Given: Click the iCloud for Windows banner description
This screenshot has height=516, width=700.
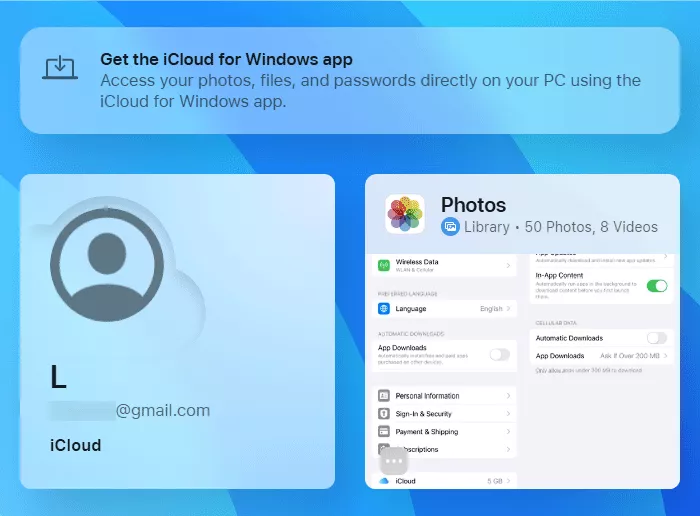Looking at the screenshot, I should pos(371,91).
